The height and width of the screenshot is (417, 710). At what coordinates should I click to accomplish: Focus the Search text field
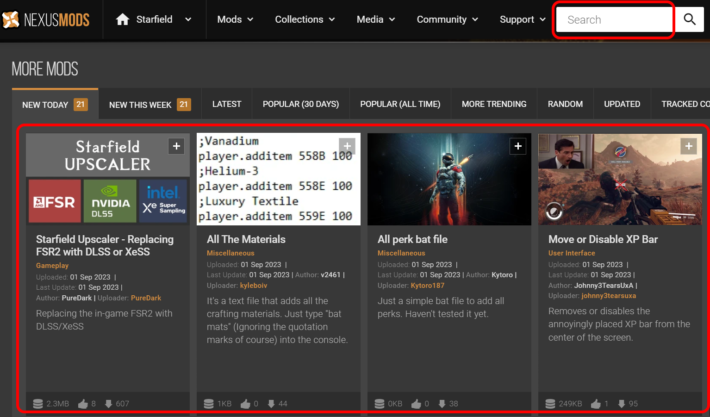(614, 19)
